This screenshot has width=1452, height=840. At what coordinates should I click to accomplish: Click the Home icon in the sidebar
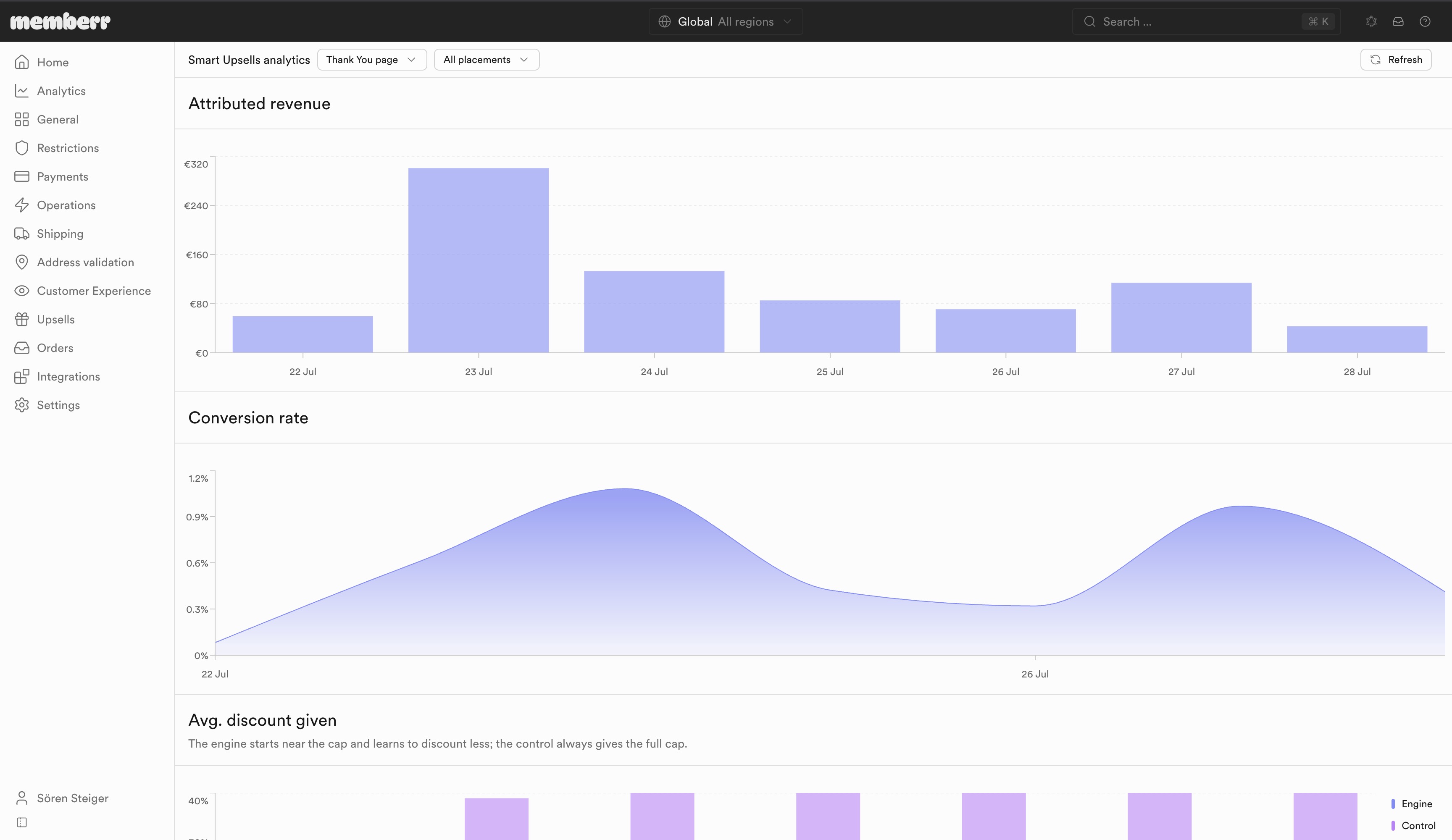[22, 62]
